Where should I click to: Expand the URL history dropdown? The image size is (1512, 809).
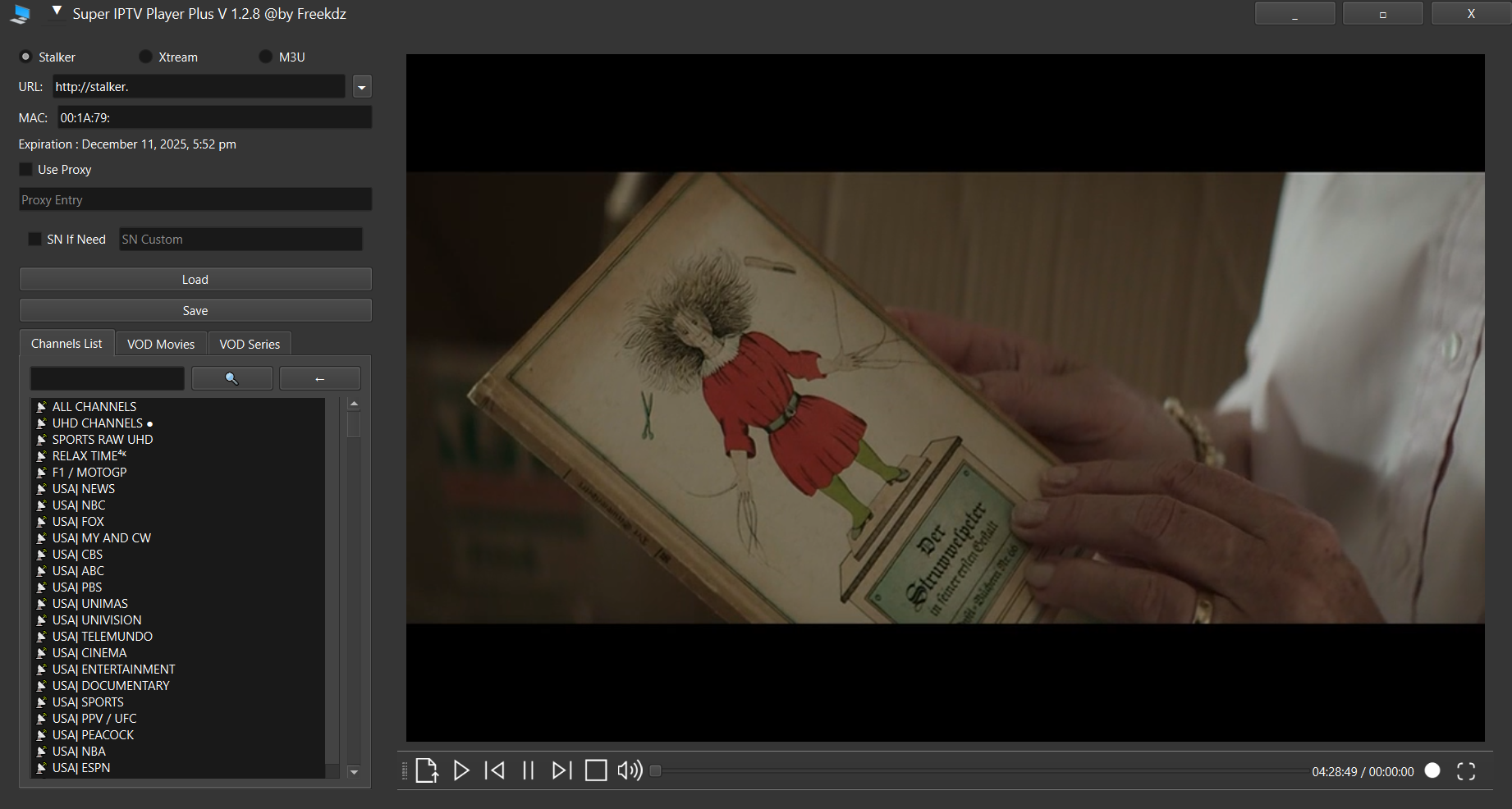(x=362, y=87)
